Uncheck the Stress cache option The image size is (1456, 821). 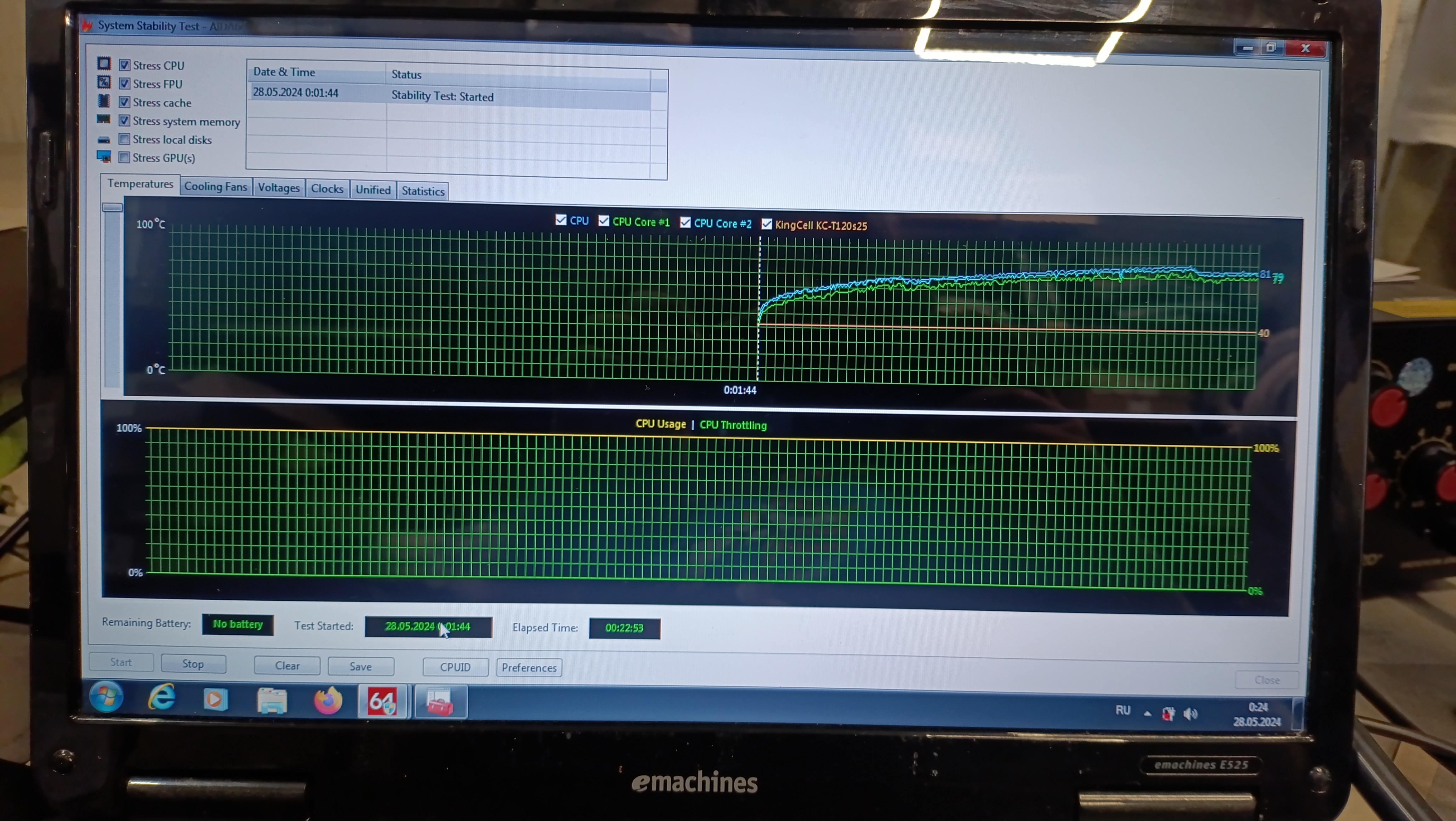(x=124, y=102)
